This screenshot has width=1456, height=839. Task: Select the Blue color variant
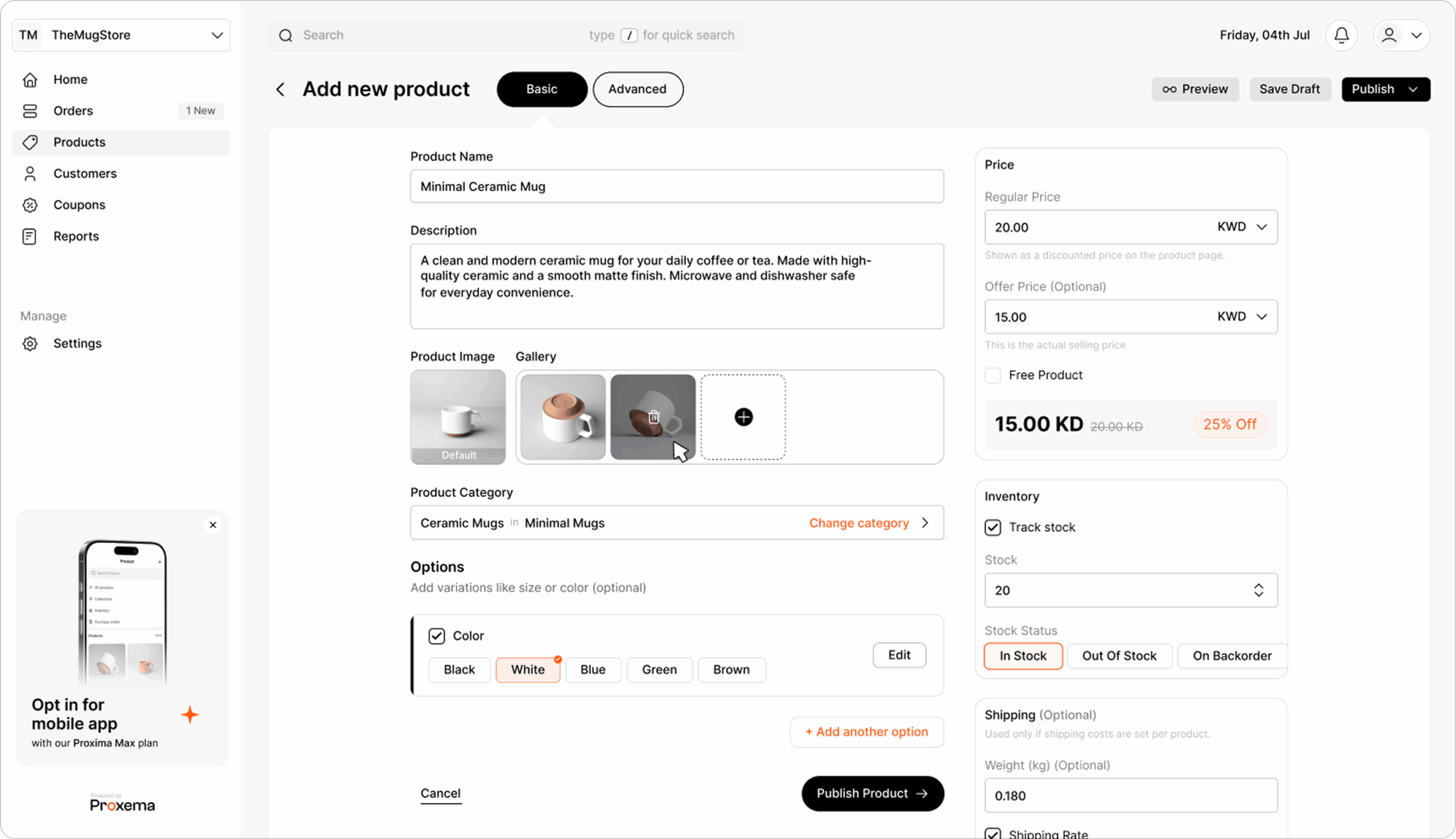click(593, 669)
